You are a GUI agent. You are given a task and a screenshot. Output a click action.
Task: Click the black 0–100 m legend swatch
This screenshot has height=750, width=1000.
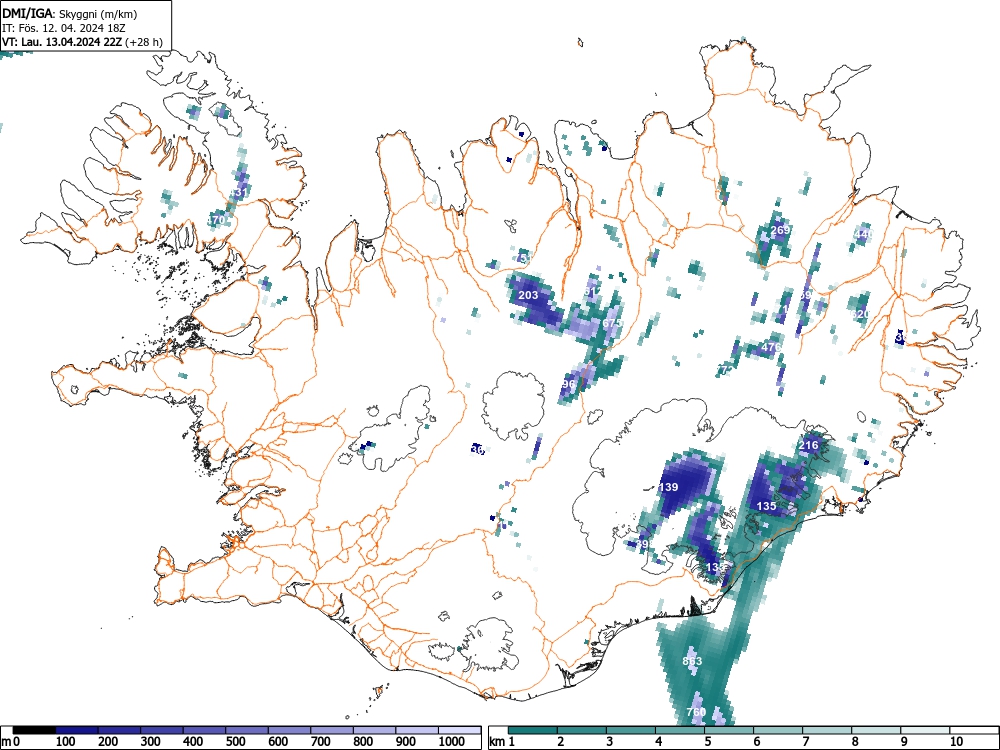34,730
